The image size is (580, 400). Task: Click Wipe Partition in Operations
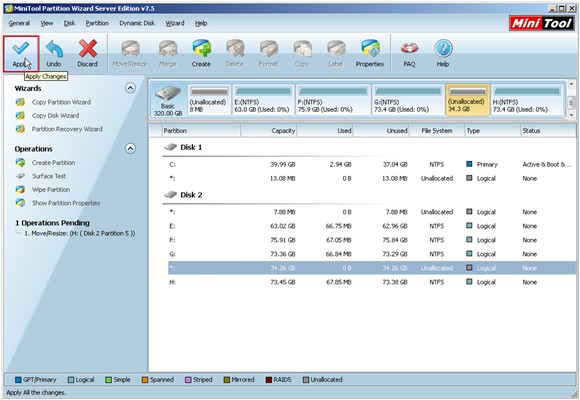pyautogui.click(x=51, y=189)
